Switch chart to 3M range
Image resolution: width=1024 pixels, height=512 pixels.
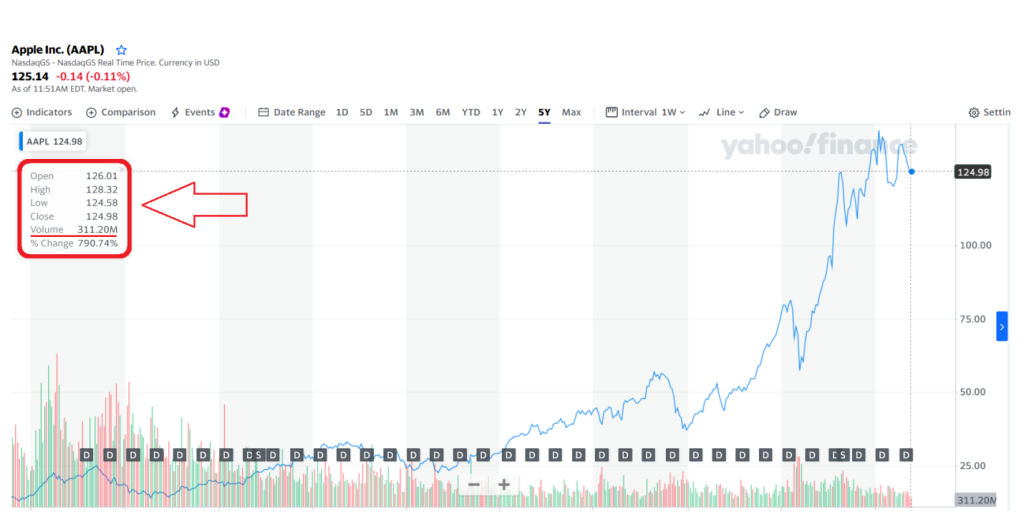pyautogui.click(x=417, y=112)
